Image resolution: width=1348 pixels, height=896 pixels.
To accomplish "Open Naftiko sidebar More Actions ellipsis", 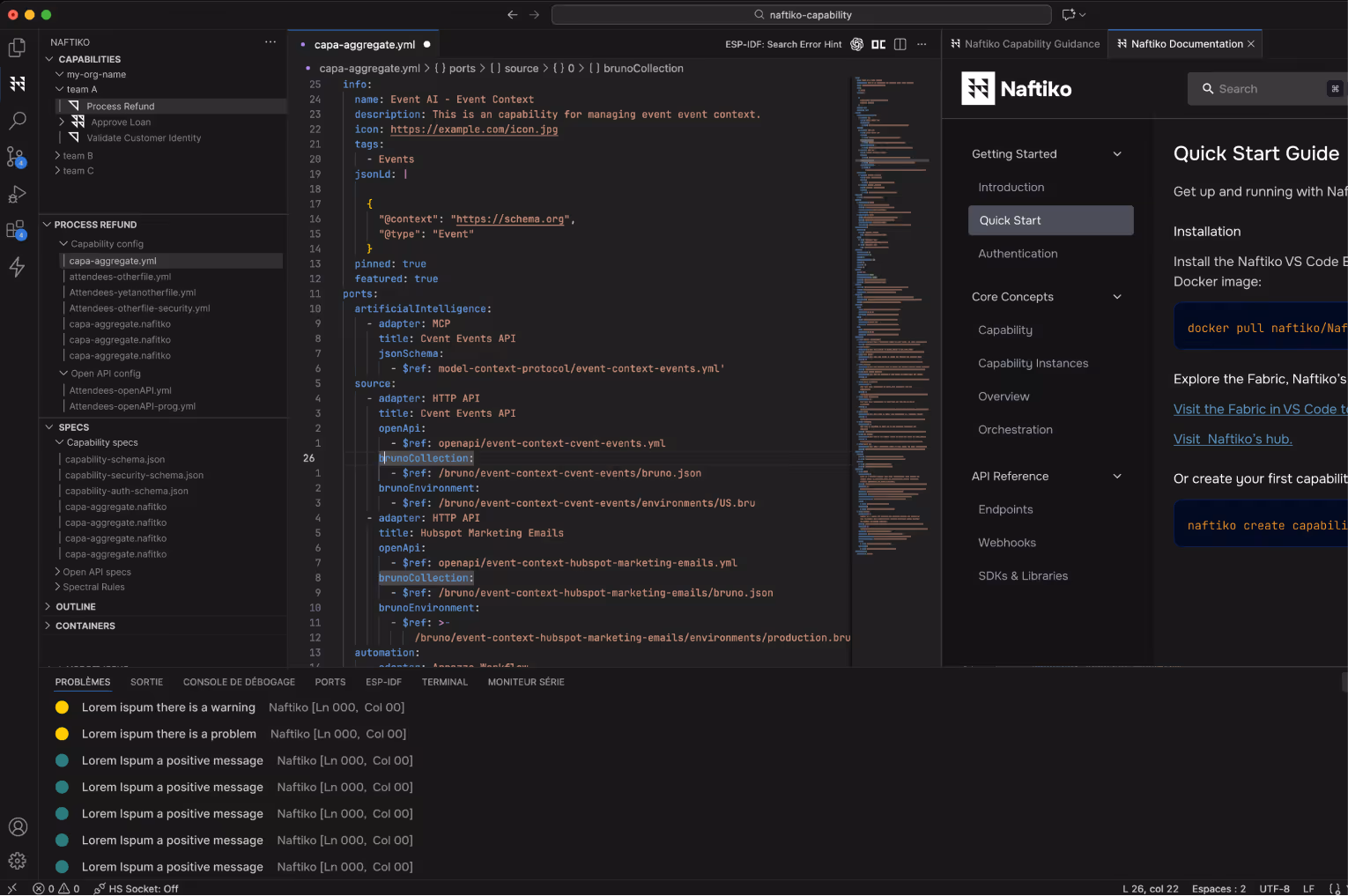I will pyautogui.click(x=270, y=41).
